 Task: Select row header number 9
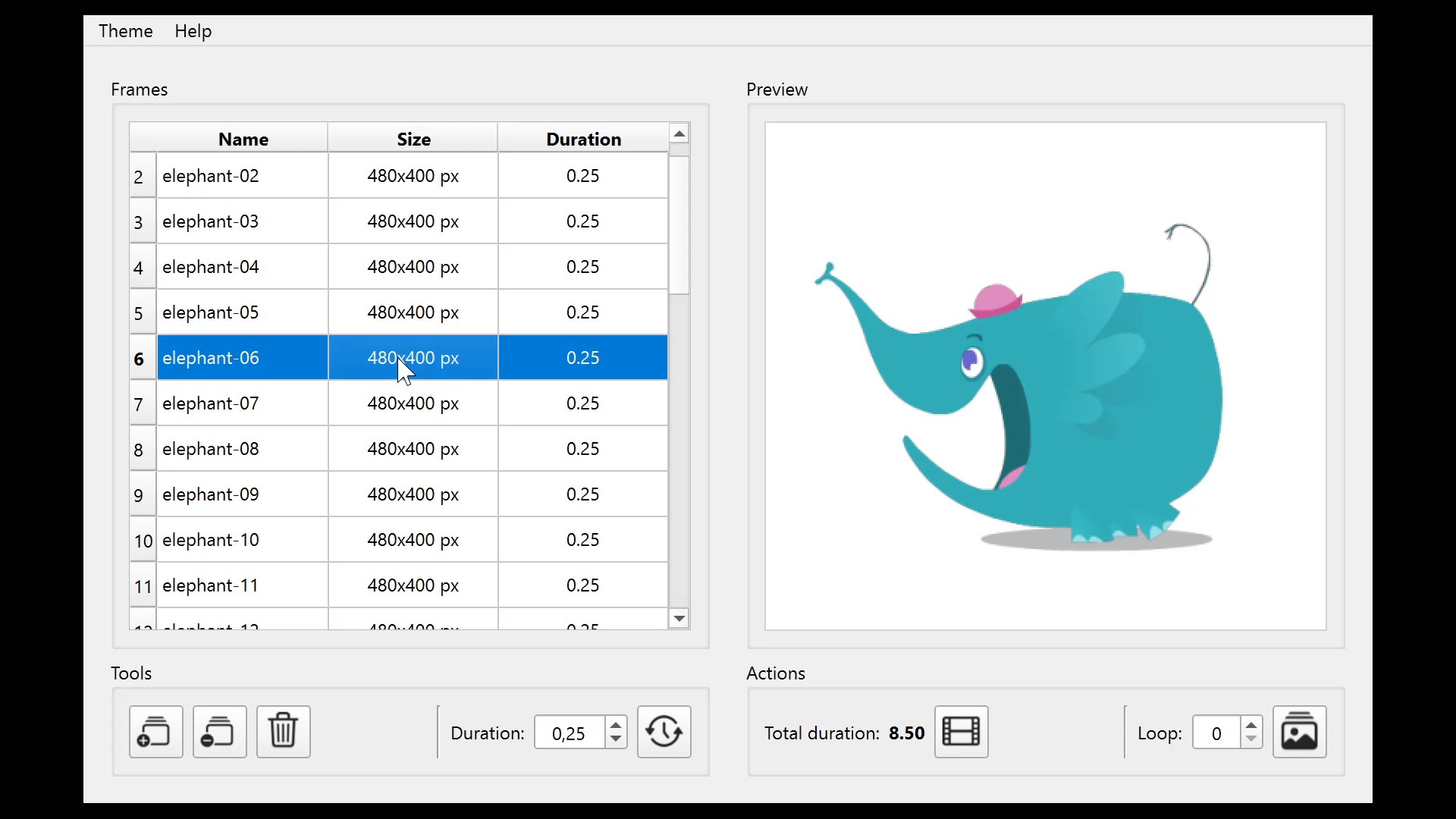139,495
